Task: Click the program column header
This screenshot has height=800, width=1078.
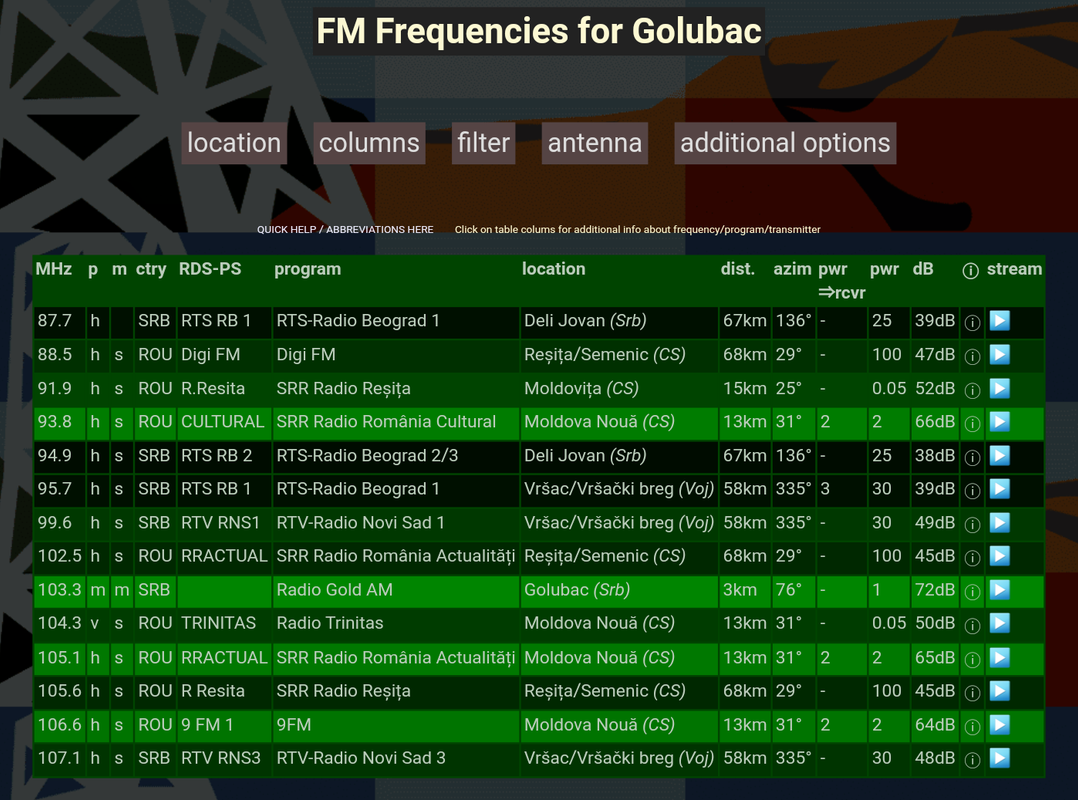Action: 307,269
